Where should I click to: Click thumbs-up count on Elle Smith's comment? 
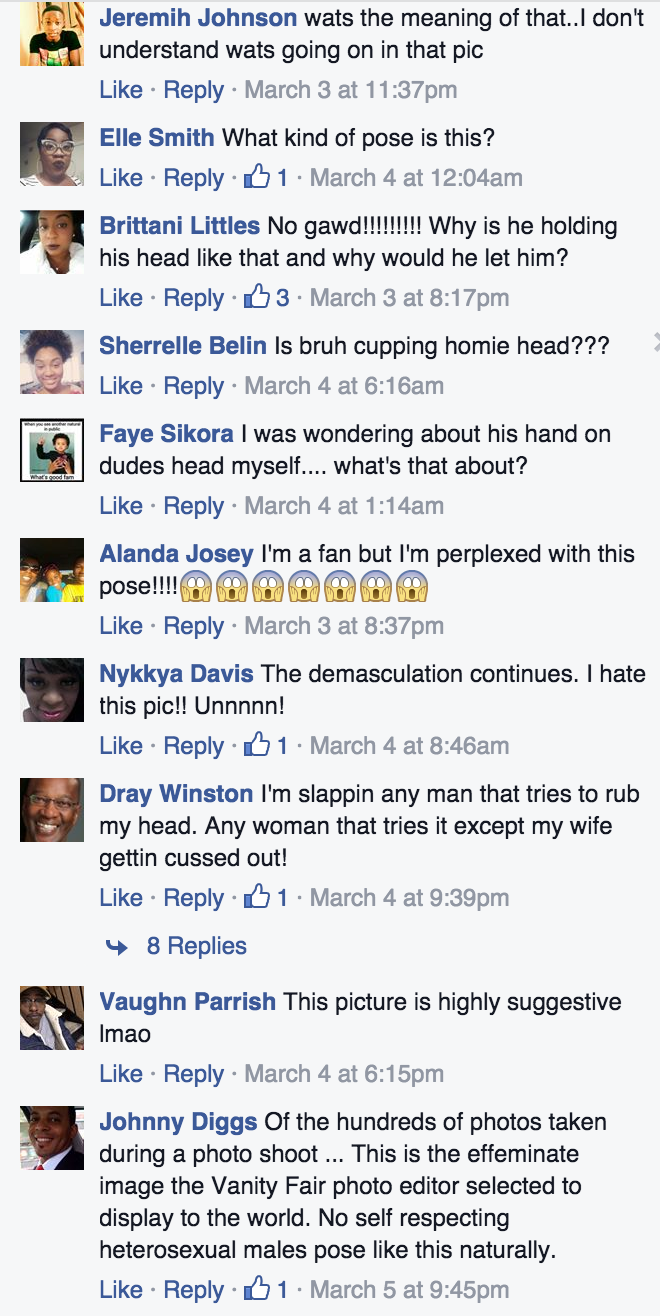click(x=282, y=178)
